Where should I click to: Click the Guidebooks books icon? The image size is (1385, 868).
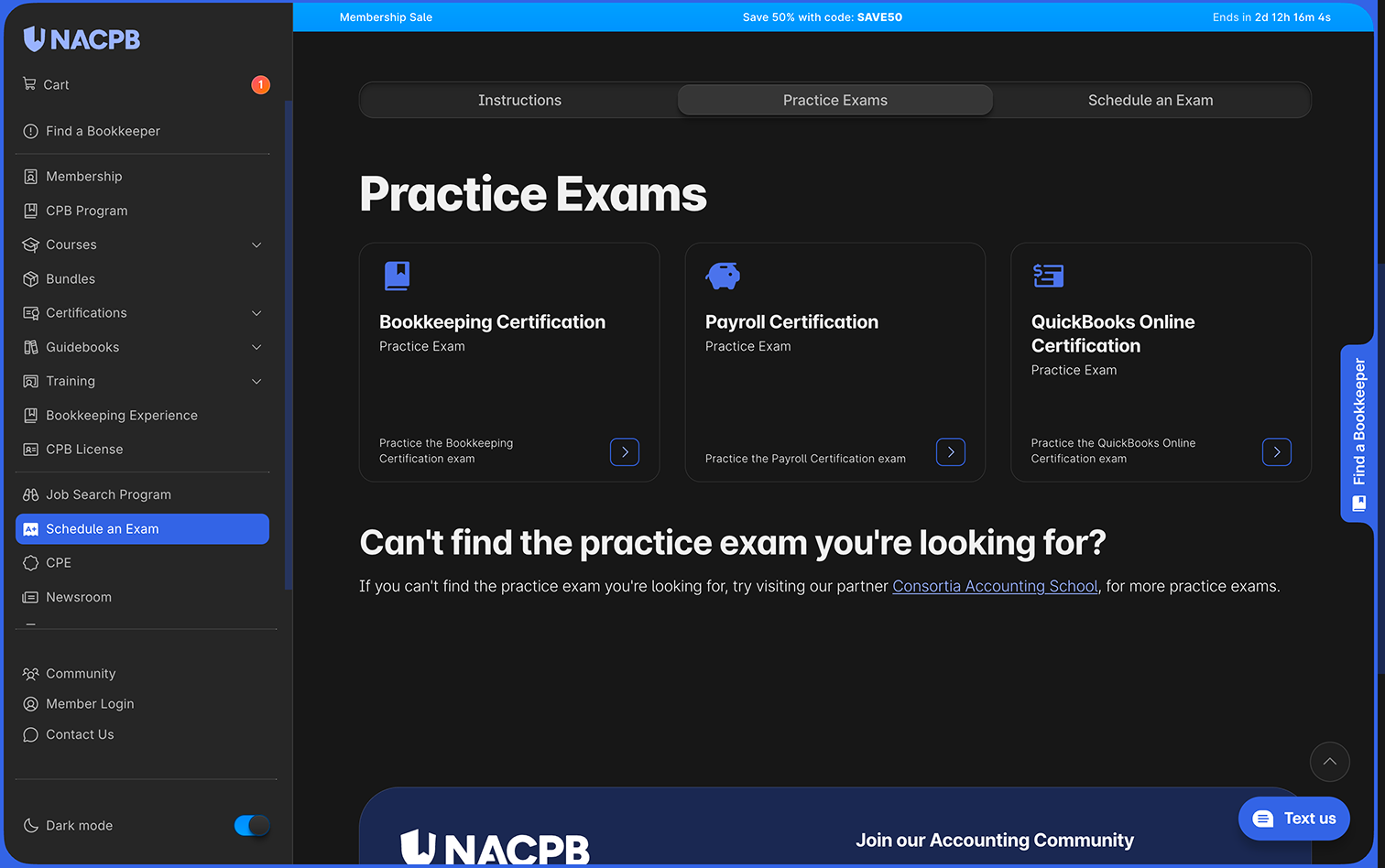(x=30, y=347)
